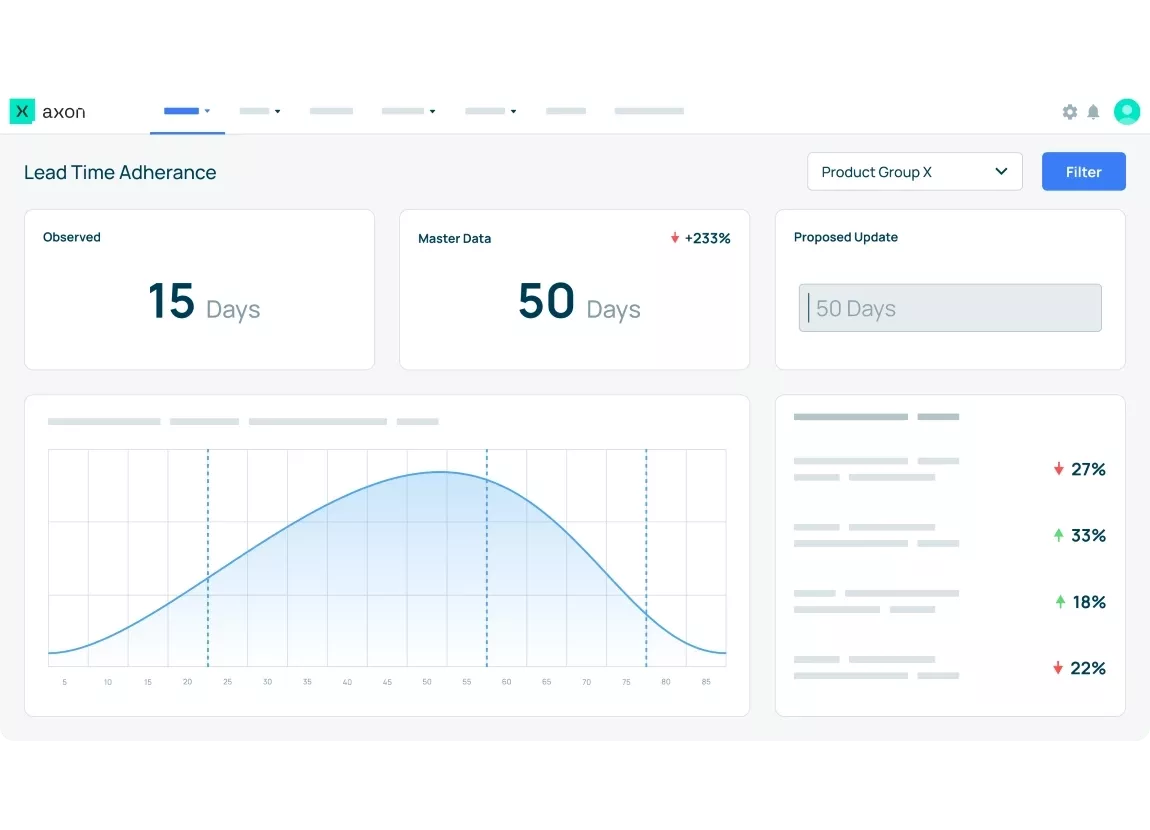Click the Lead Time Adherance heading
The image size is (1150, 830).
click(x=120, y=172)
